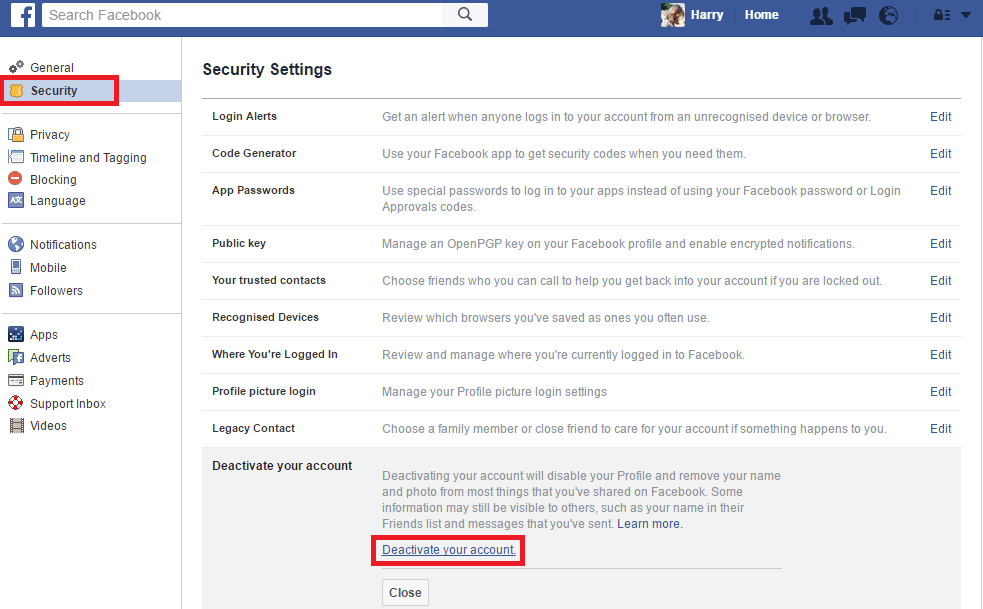Click the Facebook logo icon
The image size is (983, 609).
(22, 15)
